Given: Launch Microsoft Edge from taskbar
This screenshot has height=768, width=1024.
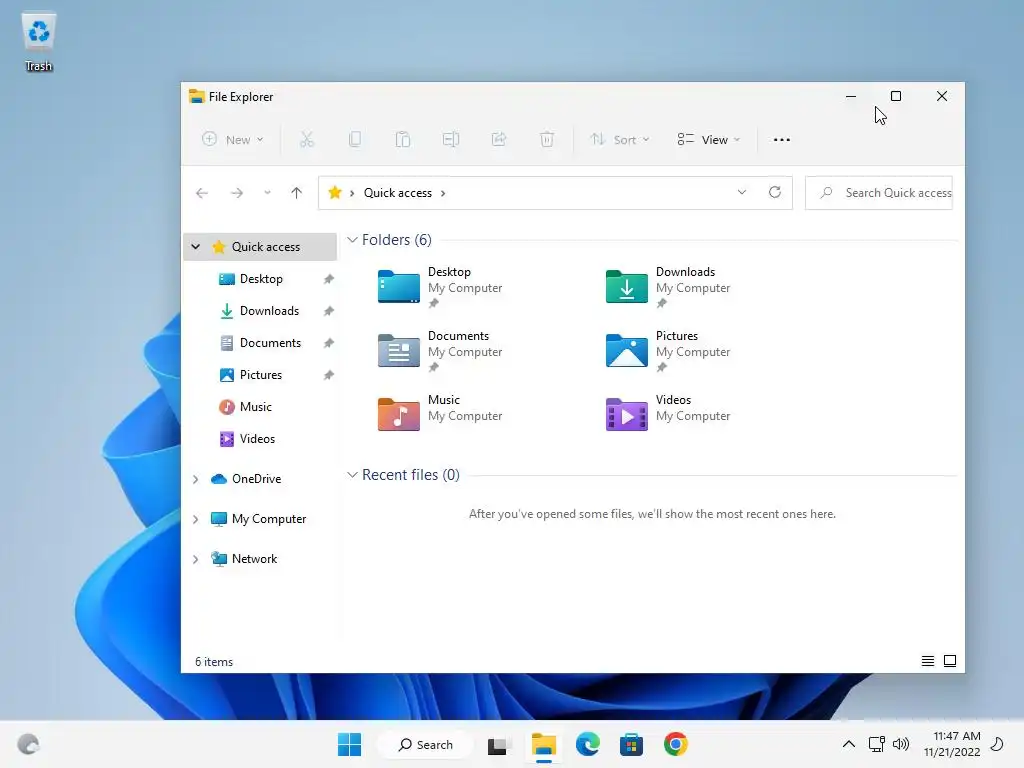Looking at the screenshot, I should click(x=588, y=744).
